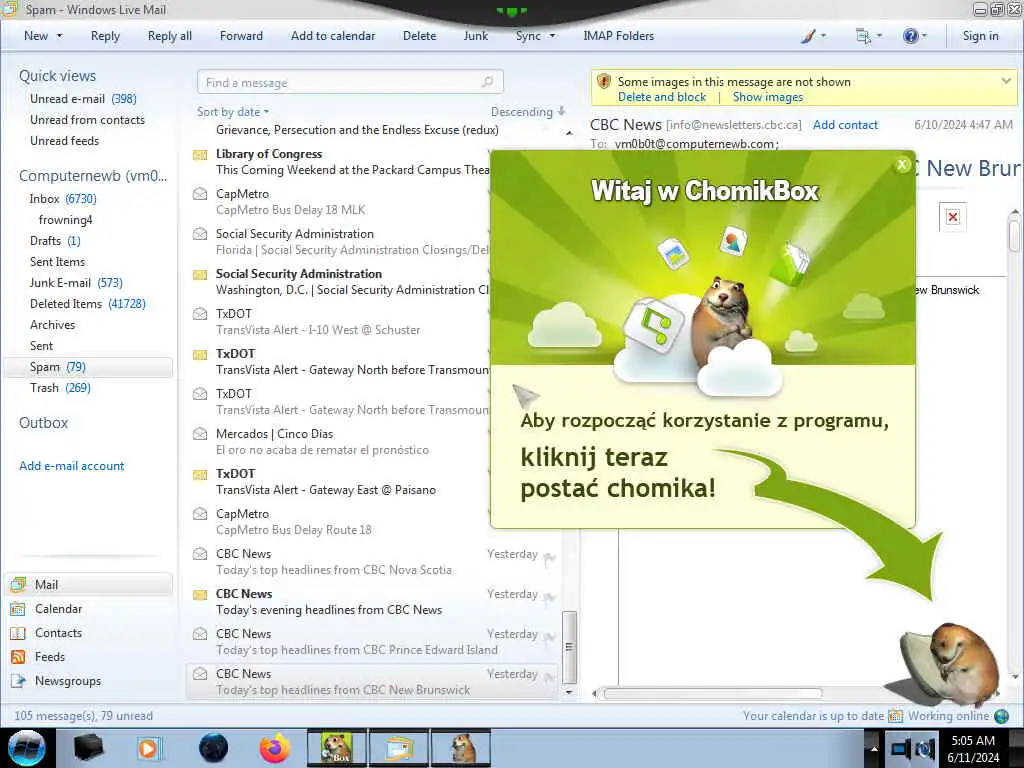The image size is (1024, 768).
Task: Click the Windows Start orb
Action: (x=27, y=748)
